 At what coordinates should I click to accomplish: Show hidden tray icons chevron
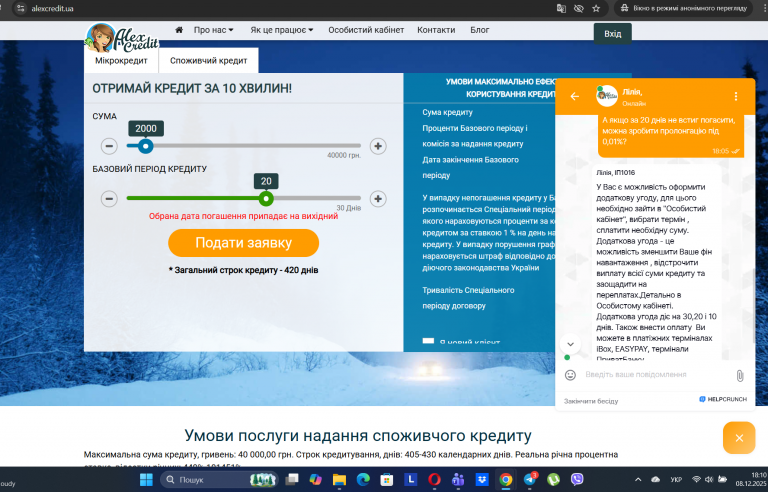[x=638, y=480]
